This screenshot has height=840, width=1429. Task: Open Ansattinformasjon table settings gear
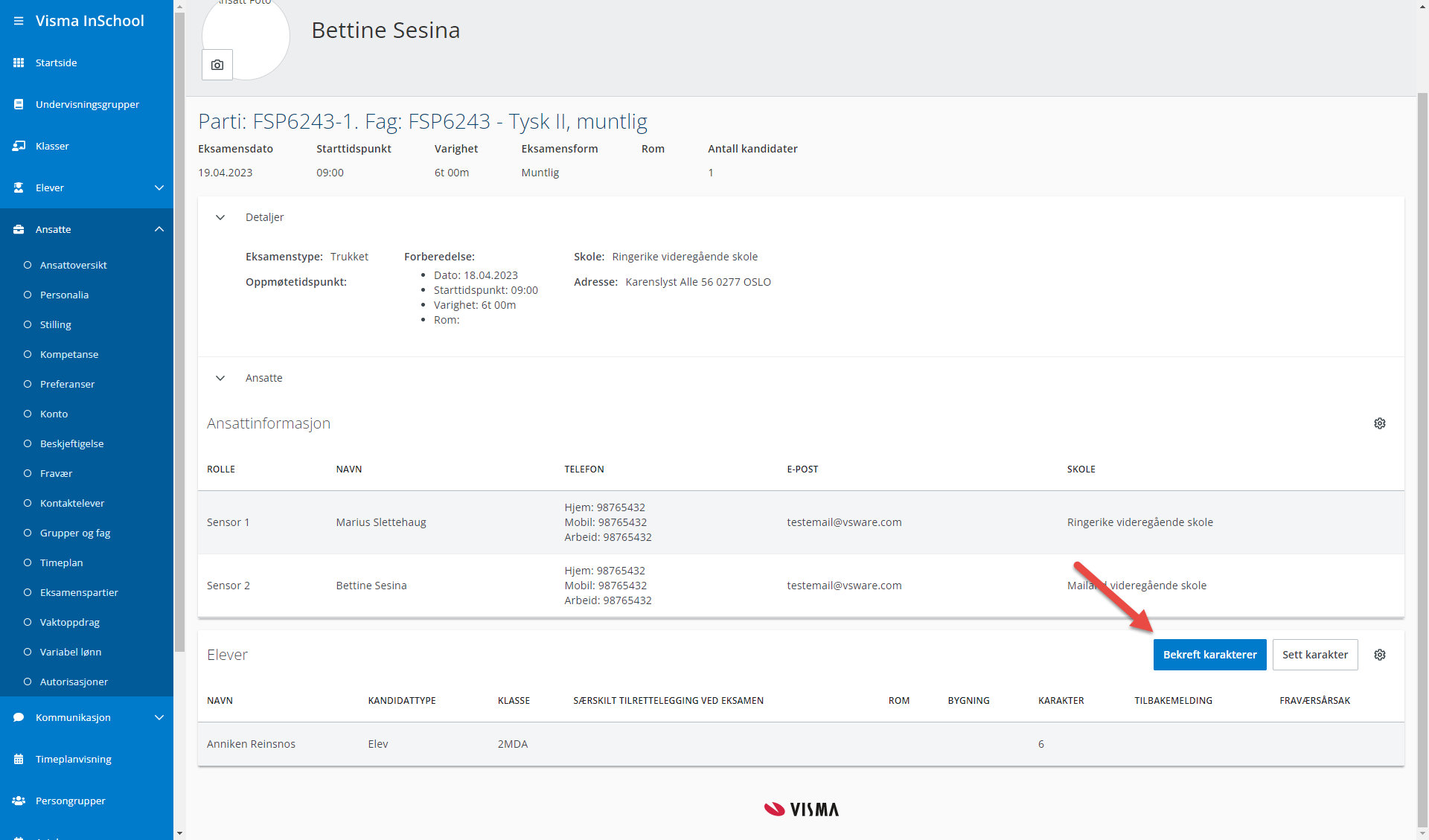pyautogui.click(x=1379, y=423)
